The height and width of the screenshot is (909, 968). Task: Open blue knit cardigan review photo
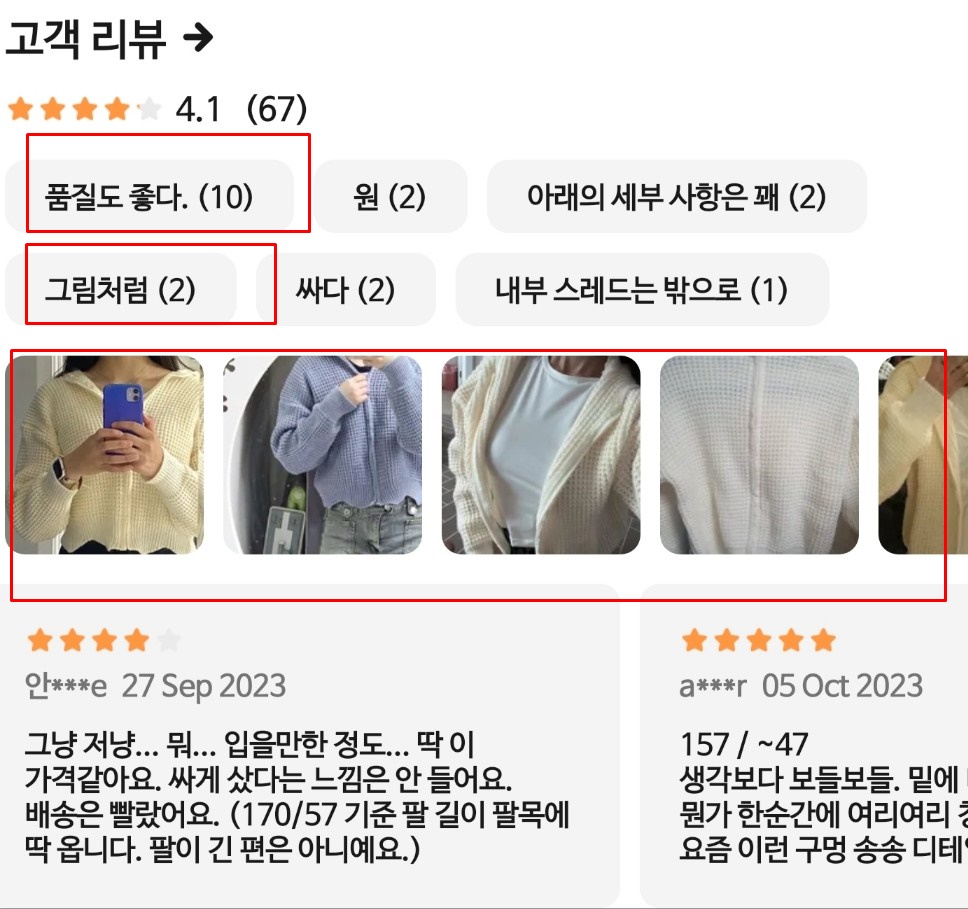tap(322, 454)
